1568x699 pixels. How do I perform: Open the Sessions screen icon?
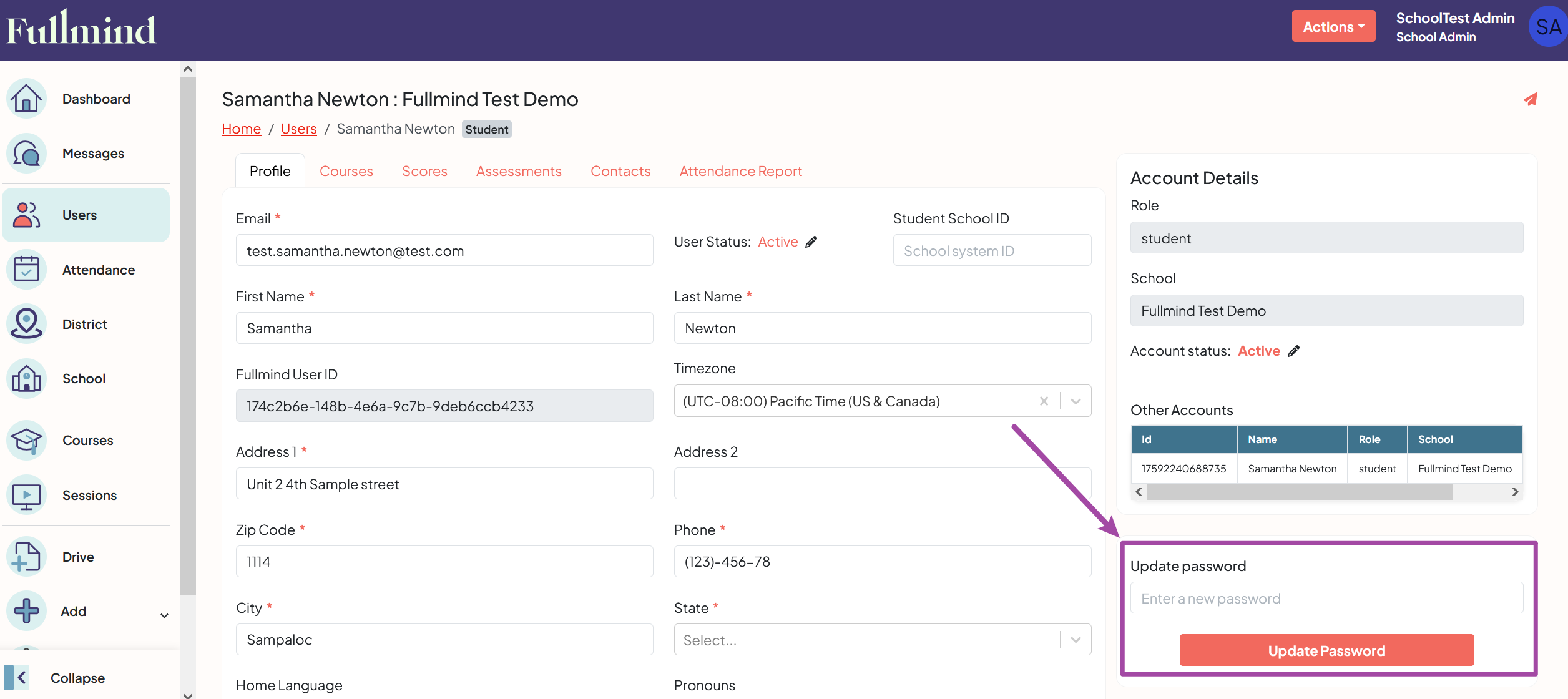tap(26, 494)
